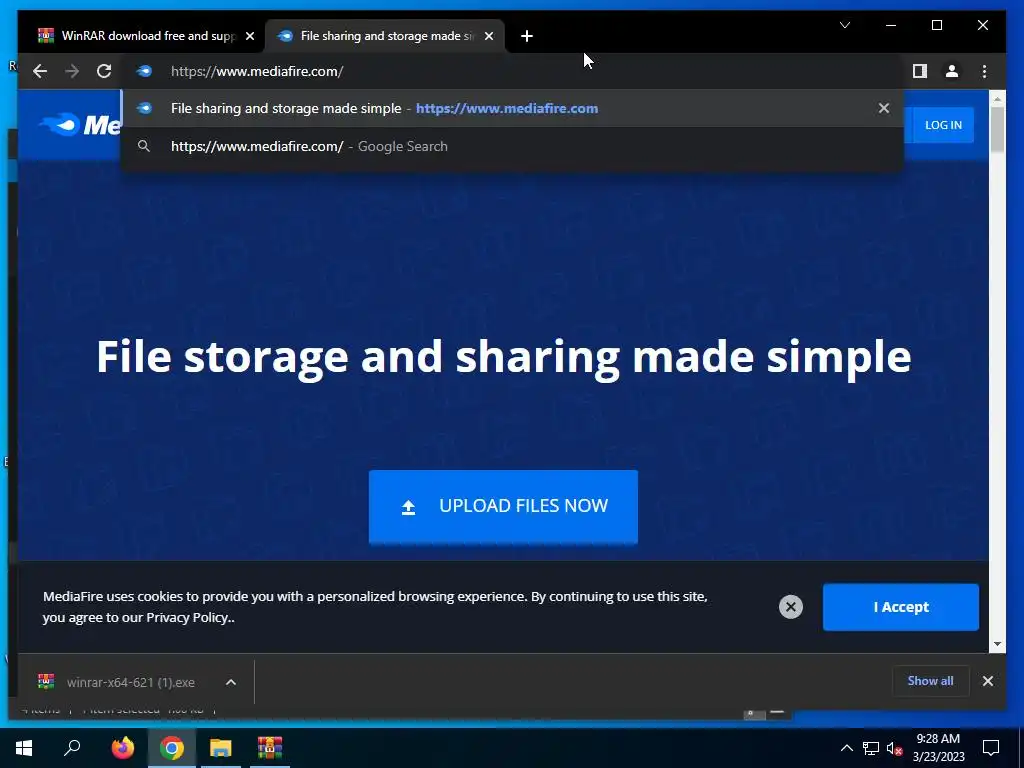Launch Firefox from taskbar
The width and height of the screenshot is (1024, 768).
(122, 748)
